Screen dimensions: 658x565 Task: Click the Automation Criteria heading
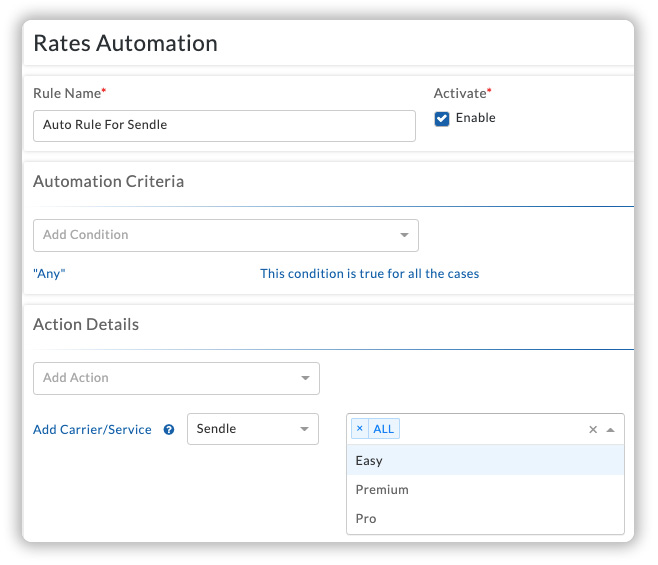click(x=109, y=181)
